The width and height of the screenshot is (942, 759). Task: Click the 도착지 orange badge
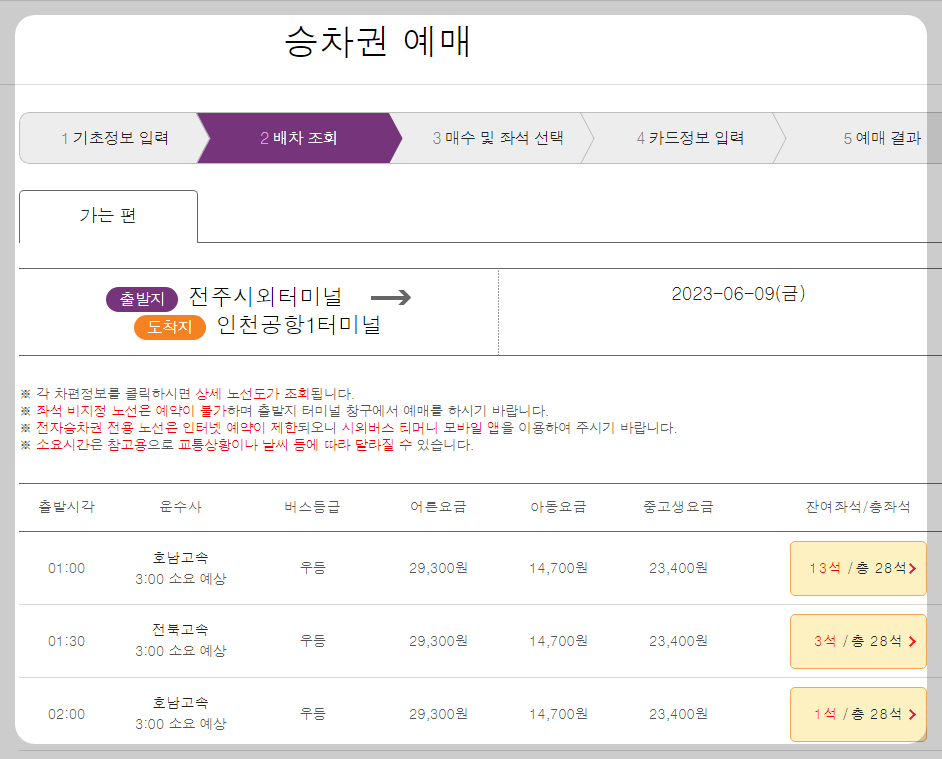click(x=169, y=327)
